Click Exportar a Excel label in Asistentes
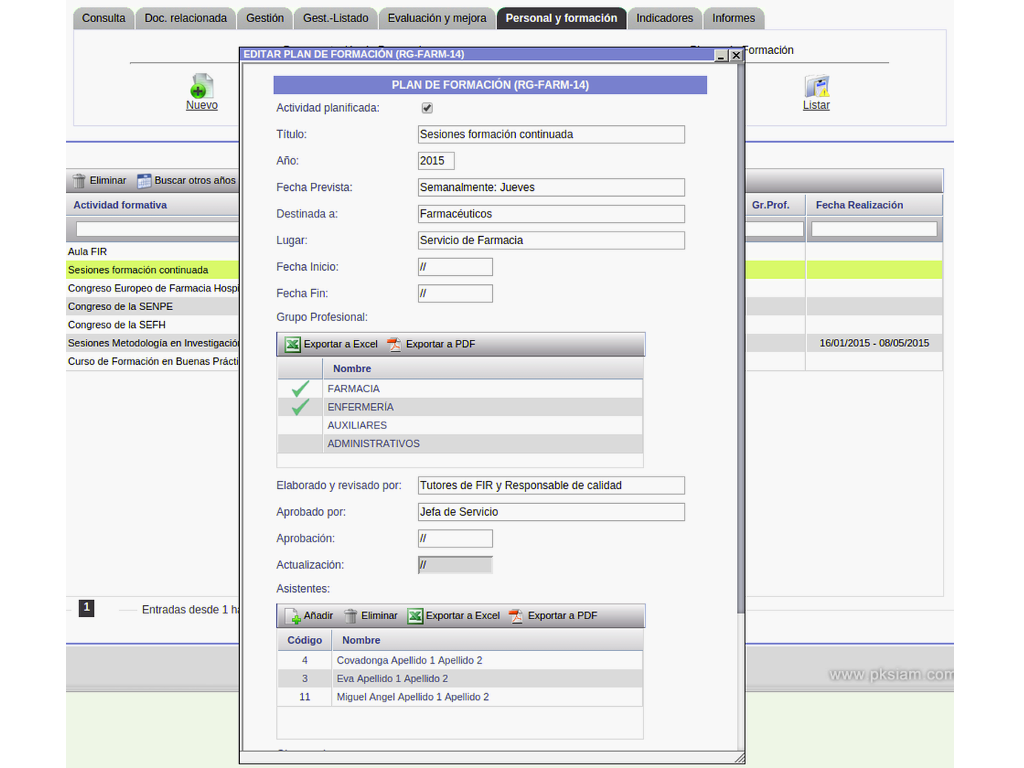Screen dimensions: 1024x768 pyautogui.click(x=462, y=616)
